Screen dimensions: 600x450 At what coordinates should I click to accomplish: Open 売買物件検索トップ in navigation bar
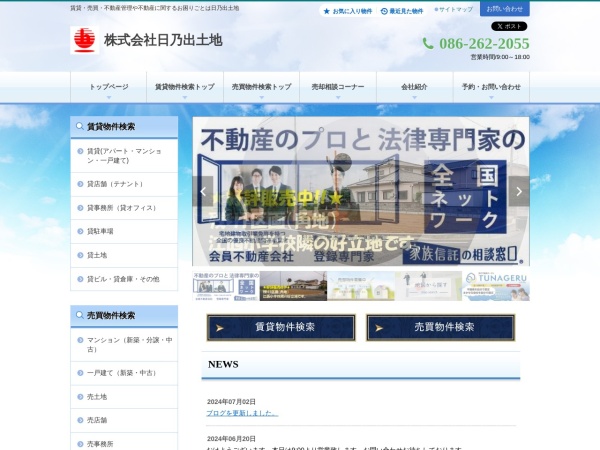point(262,87)
